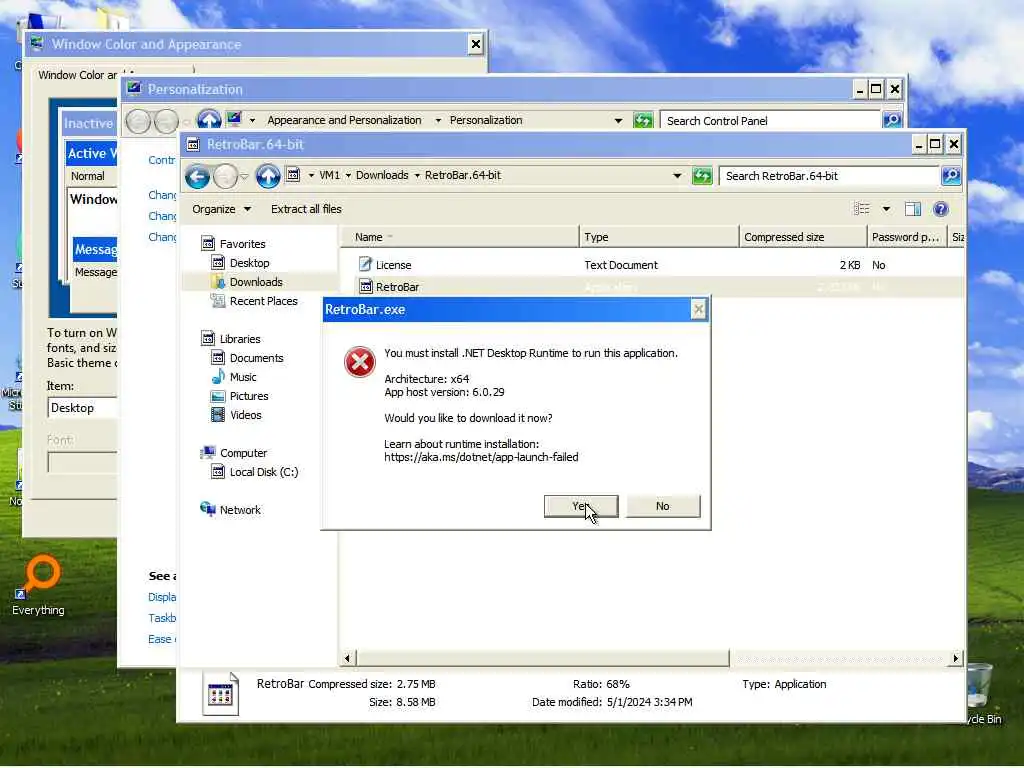Select the RetroBar application file
The width and height of the screenshot is (1024, 768).
tap(397, 287)
